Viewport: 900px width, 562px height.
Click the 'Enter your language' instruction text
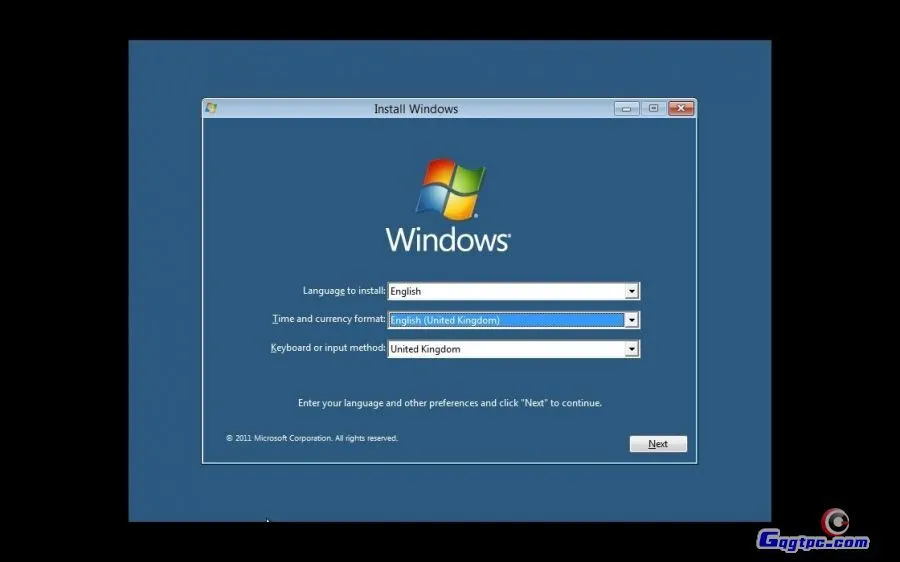click(x=450, y=403)
